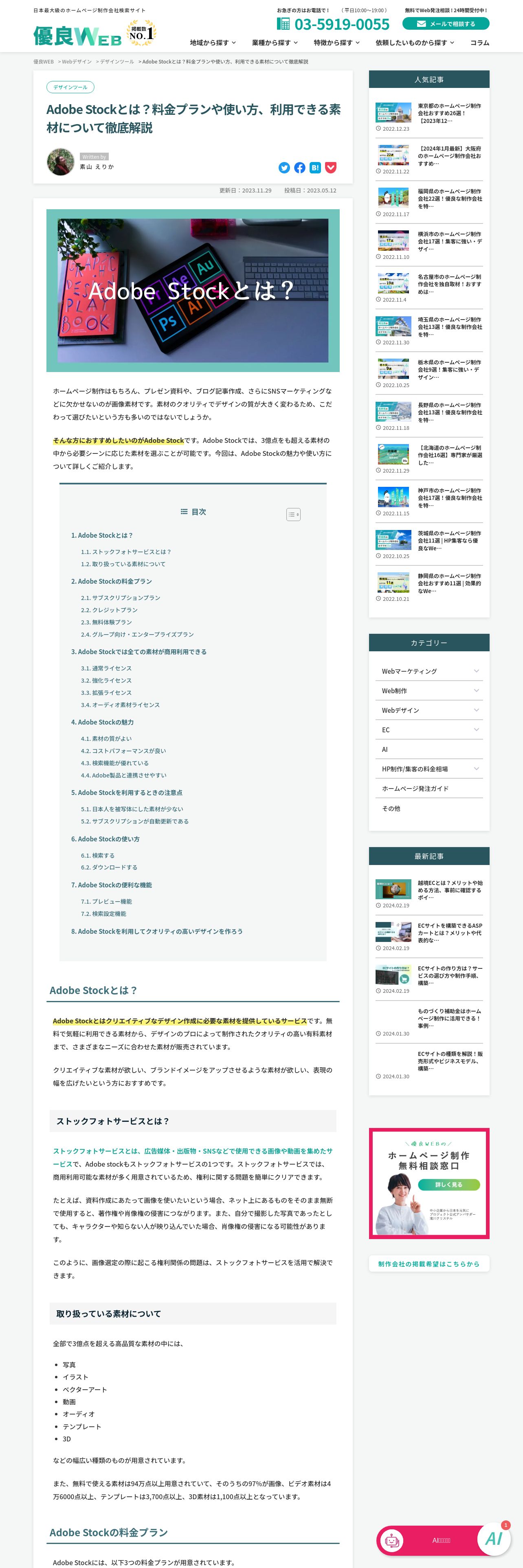Open ECサイトの作り方は？ article thumbnail
Image resolution: width=523 pixels, height=1568 pixels.
(x=393, y=975)
